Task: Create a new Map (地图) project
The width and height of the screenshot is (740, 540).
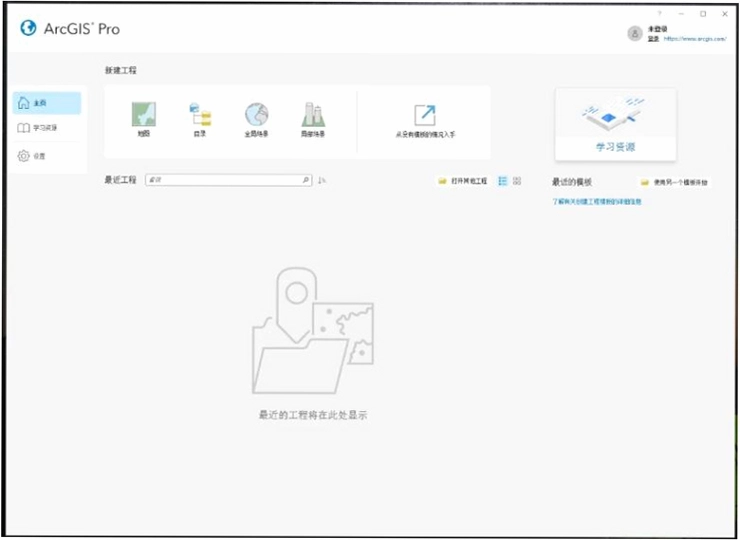Action: (143, 119)
